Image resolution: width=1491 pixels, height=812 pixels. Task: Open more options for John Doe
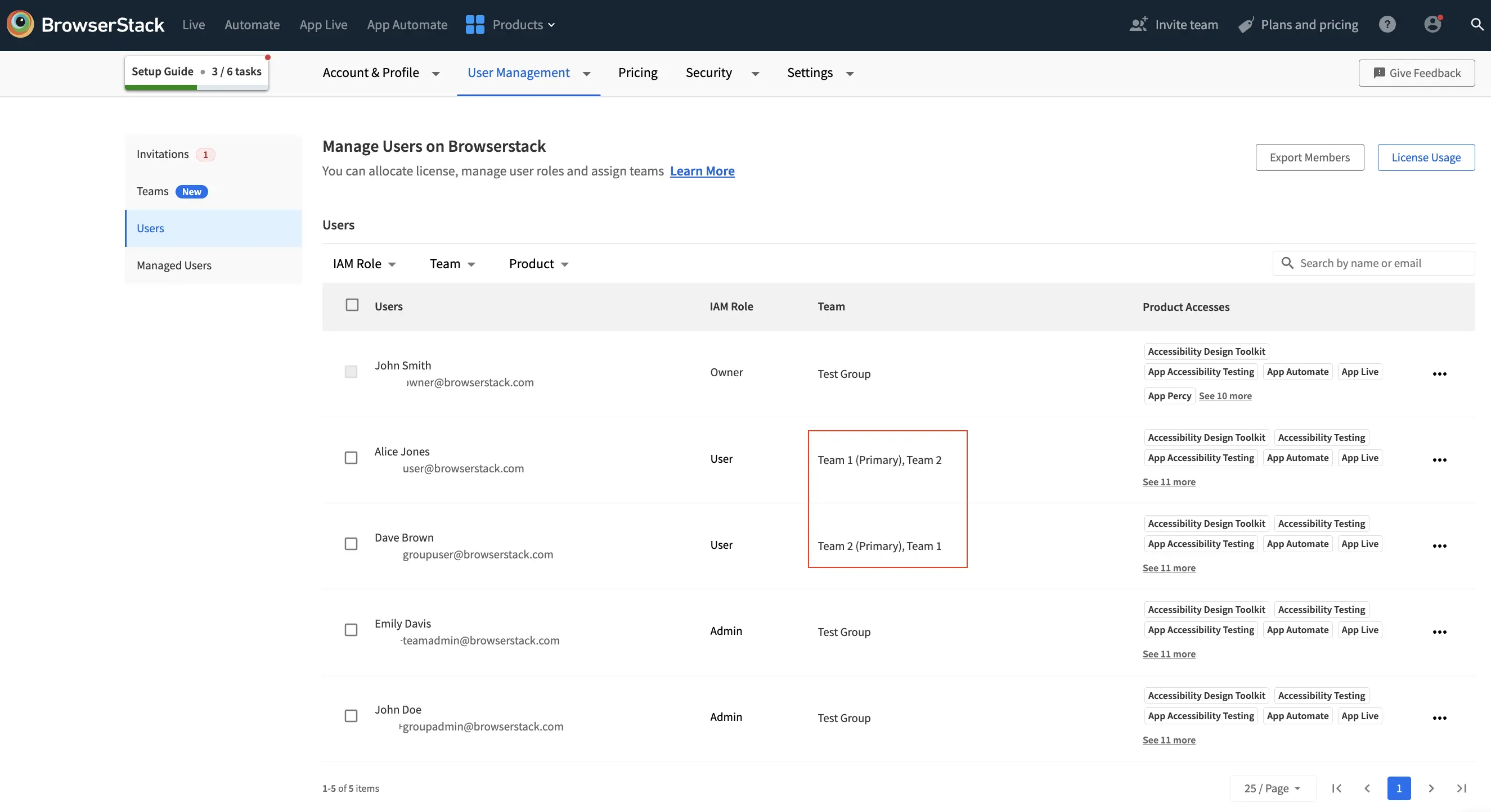point(1439,718)
